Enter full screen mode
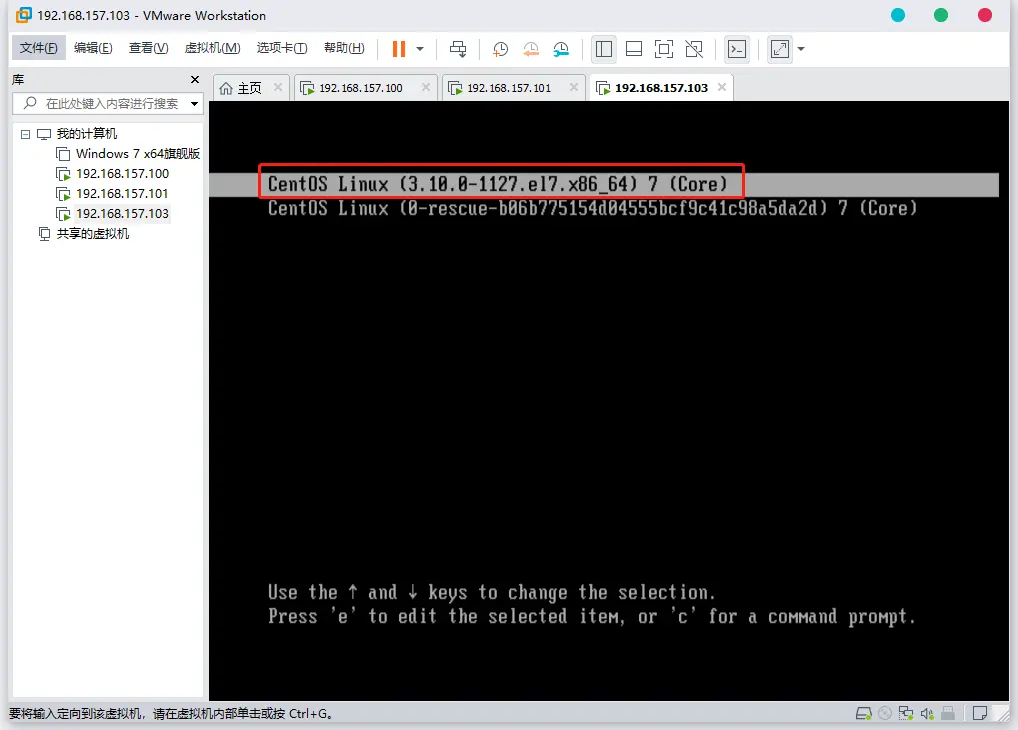Viewport: 1018px width, 730px height. [x=664, y=49]
